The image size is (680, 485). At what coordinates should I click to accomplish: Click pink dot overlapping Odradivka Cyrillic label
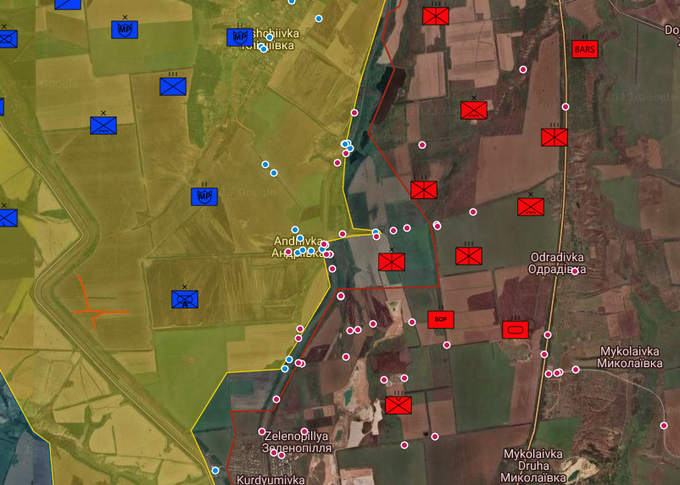coord(575,272)
